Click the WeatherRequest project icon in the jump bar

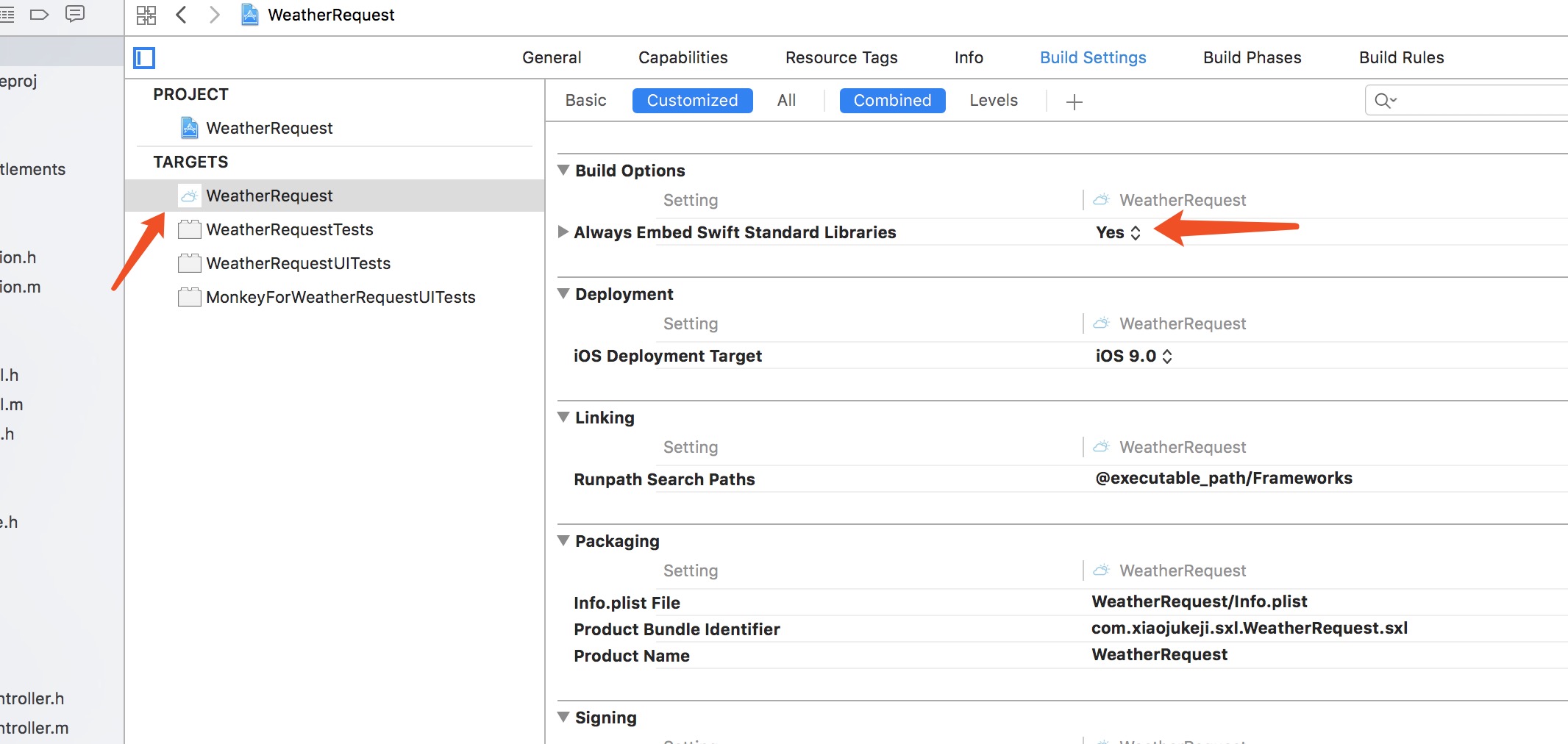[x=250, y=15]
